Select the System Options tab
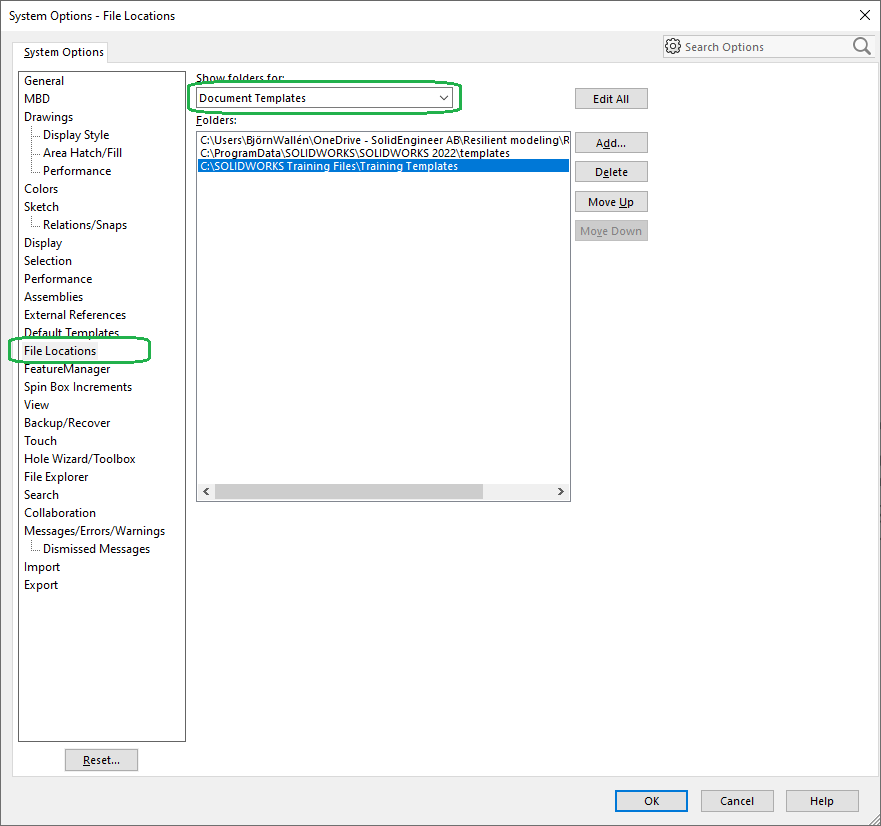 click(x=63, y=52)
